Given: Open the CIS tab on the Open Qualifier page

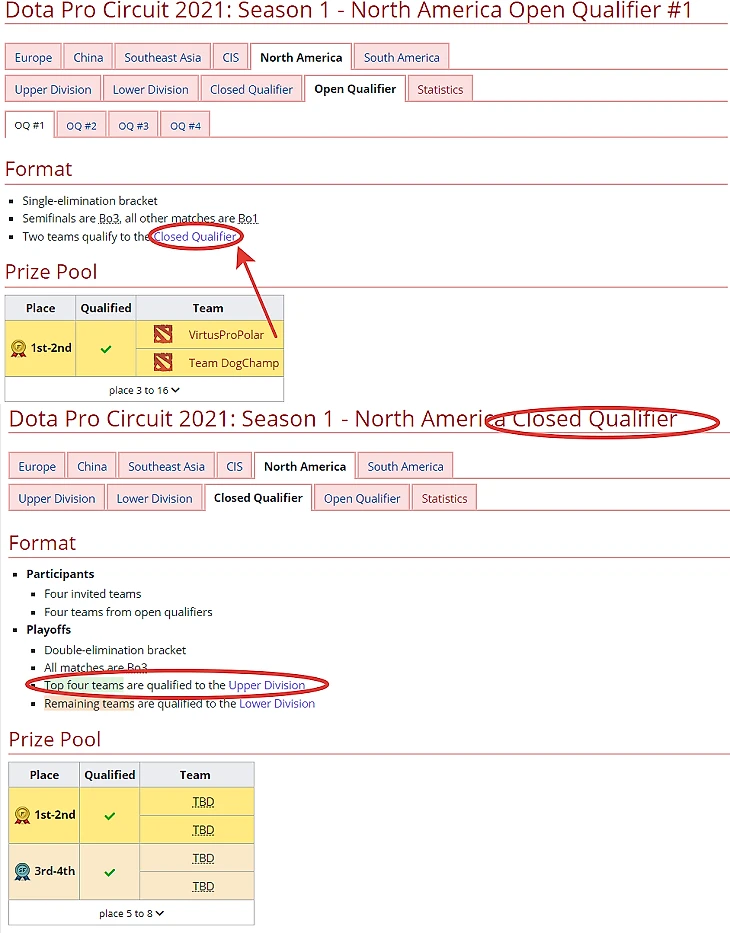Looking at the screenshot, I should pos(231,57).
